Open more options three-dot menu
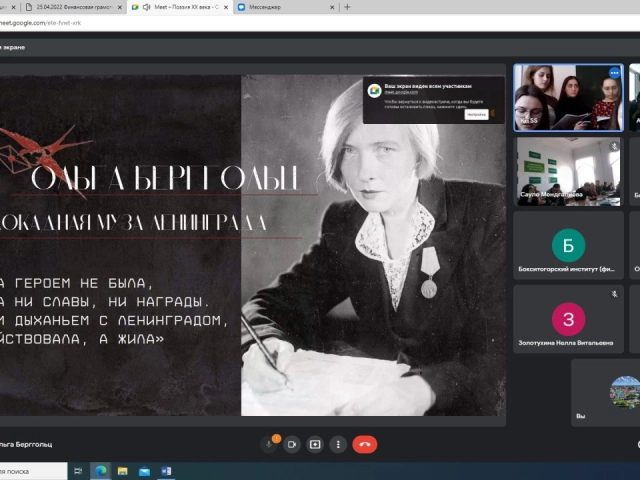 pos(338,444)
